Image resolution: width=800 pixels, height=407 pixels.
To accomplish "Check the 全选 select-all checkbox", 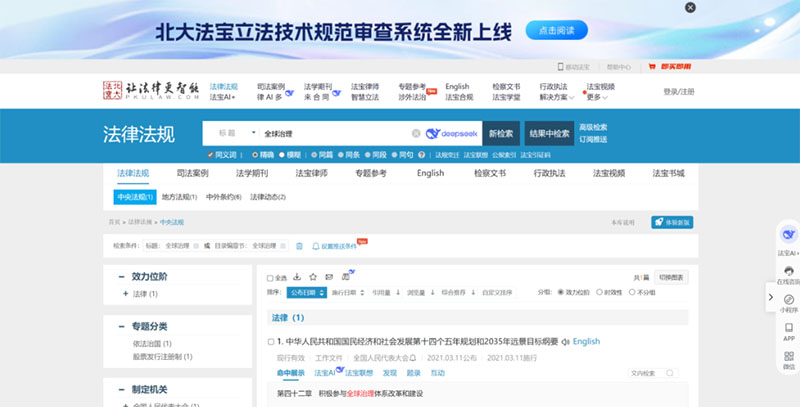I will pos(270,277).
